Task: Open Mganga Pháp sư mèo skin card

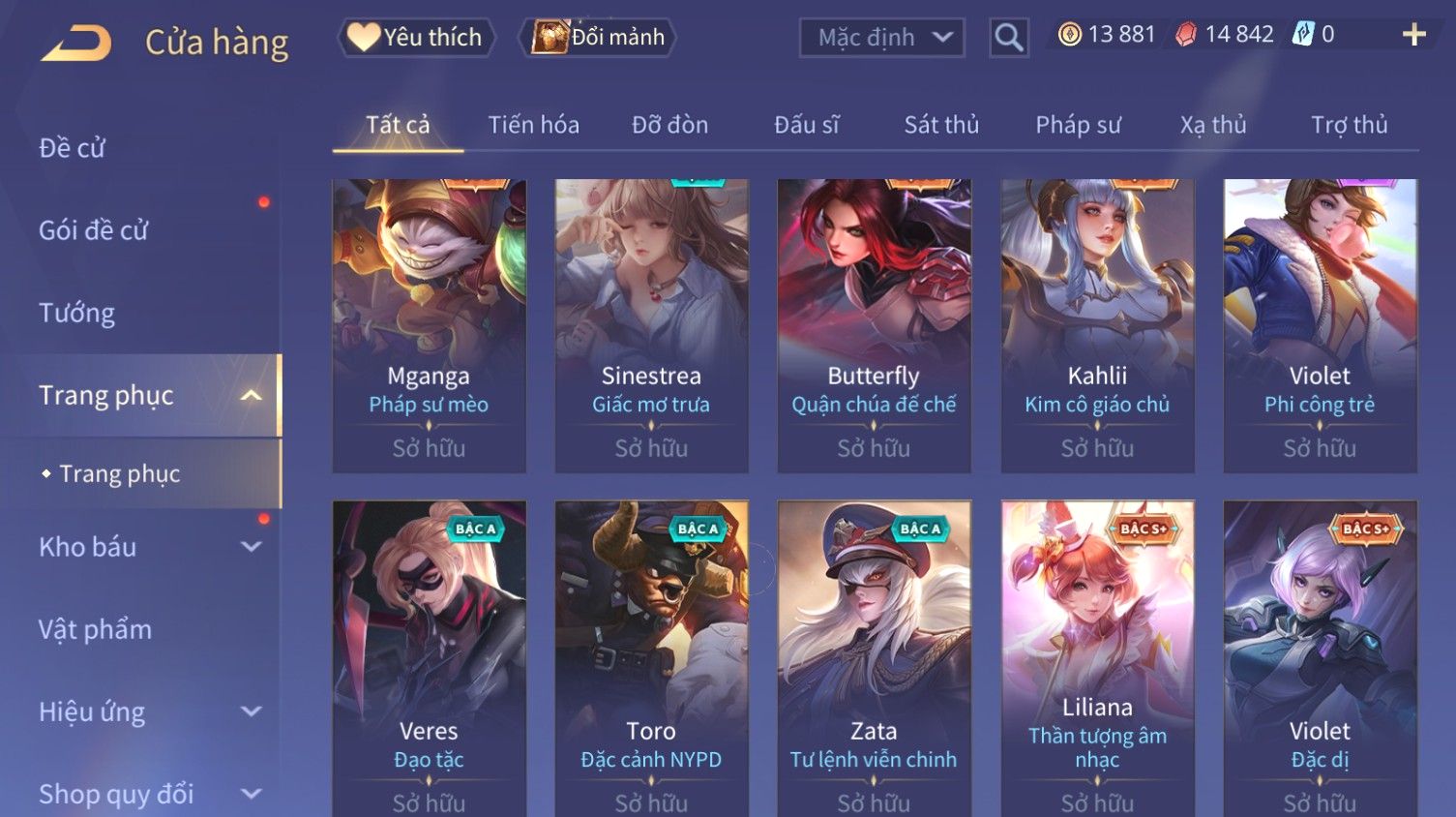Action: click(x=429, y=325)
